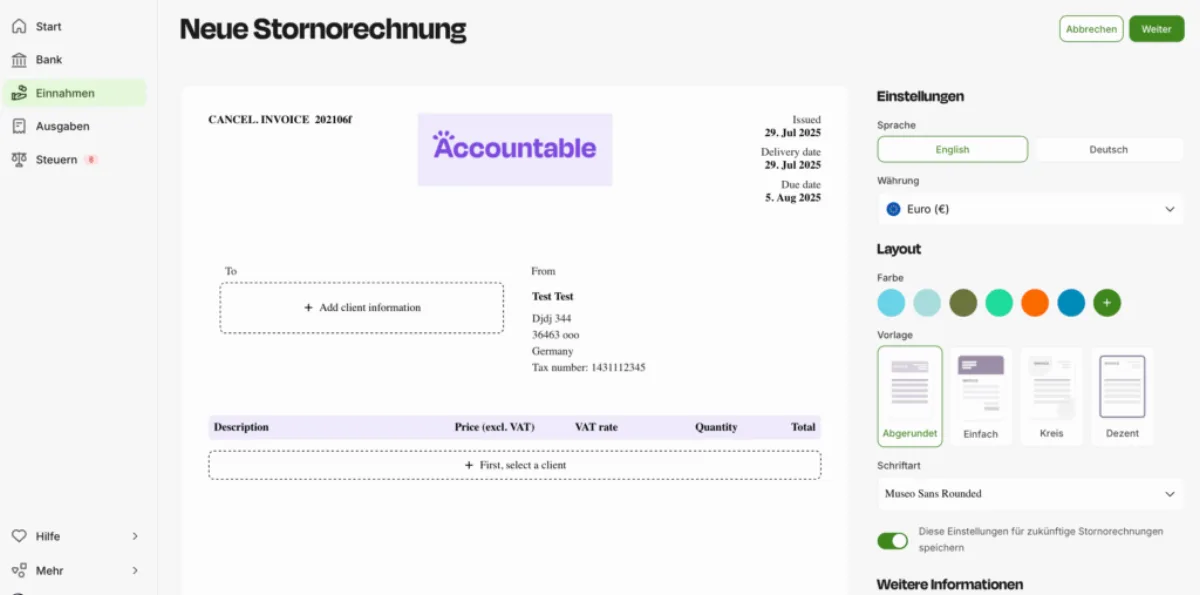Click First, select a client row
Viewport: 1200px width, 595px height.
(x=514, y=465)
